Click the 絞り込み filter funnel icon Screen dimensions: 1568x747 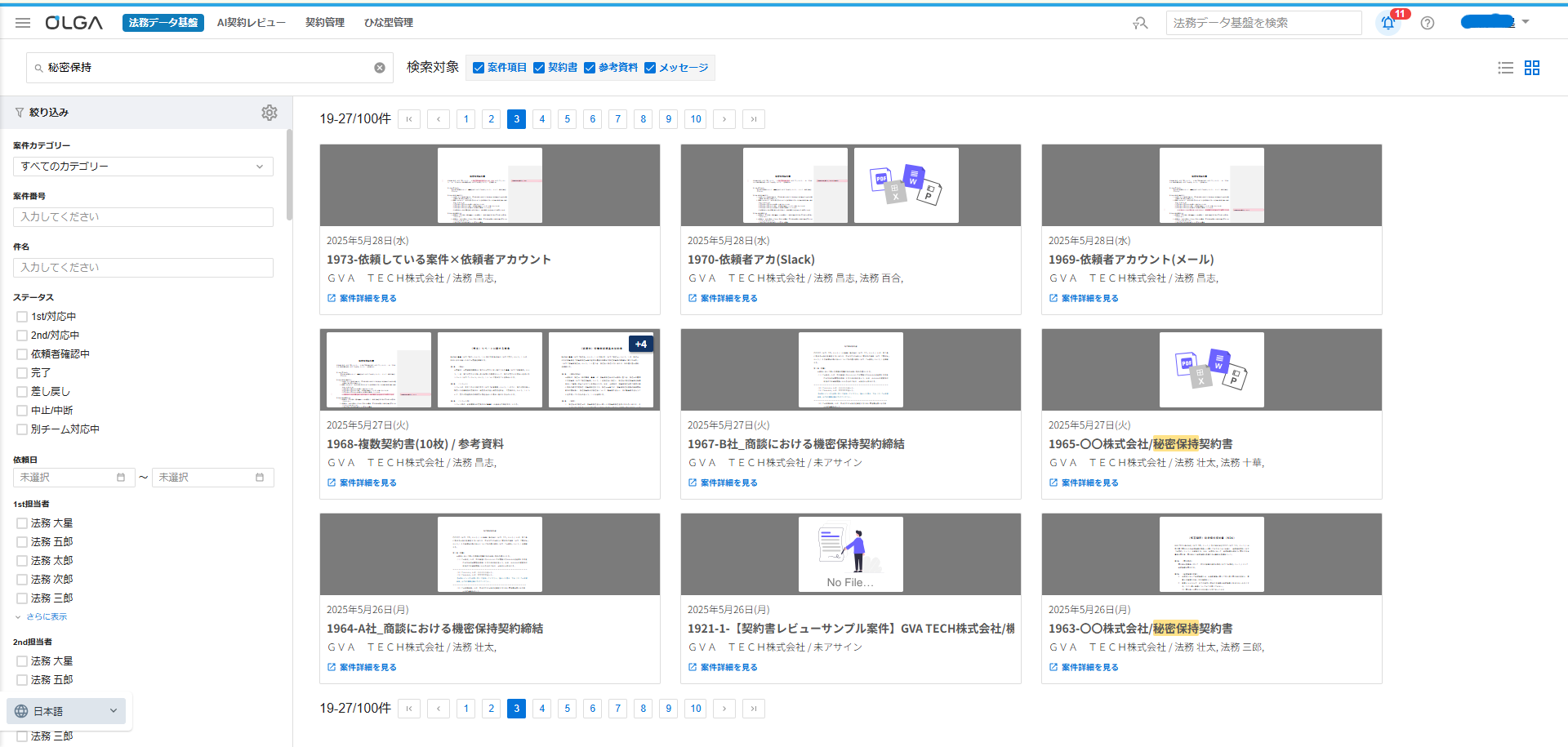[x=20, y=113]
